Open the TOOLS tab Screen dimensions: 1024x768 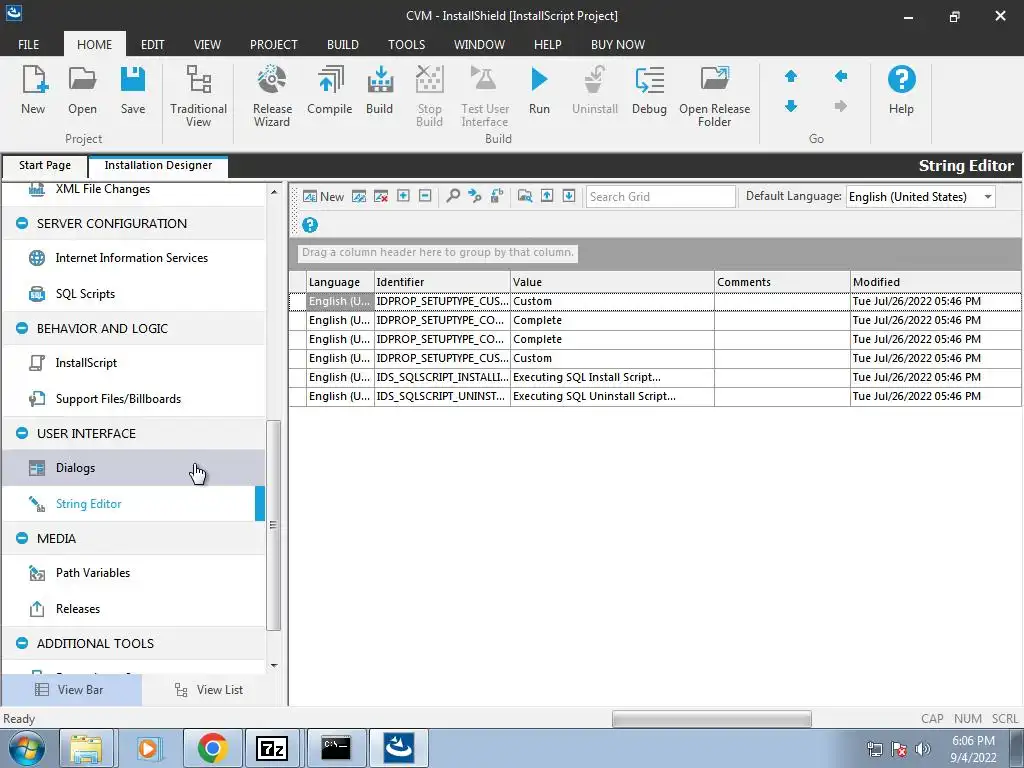[406, 44]
